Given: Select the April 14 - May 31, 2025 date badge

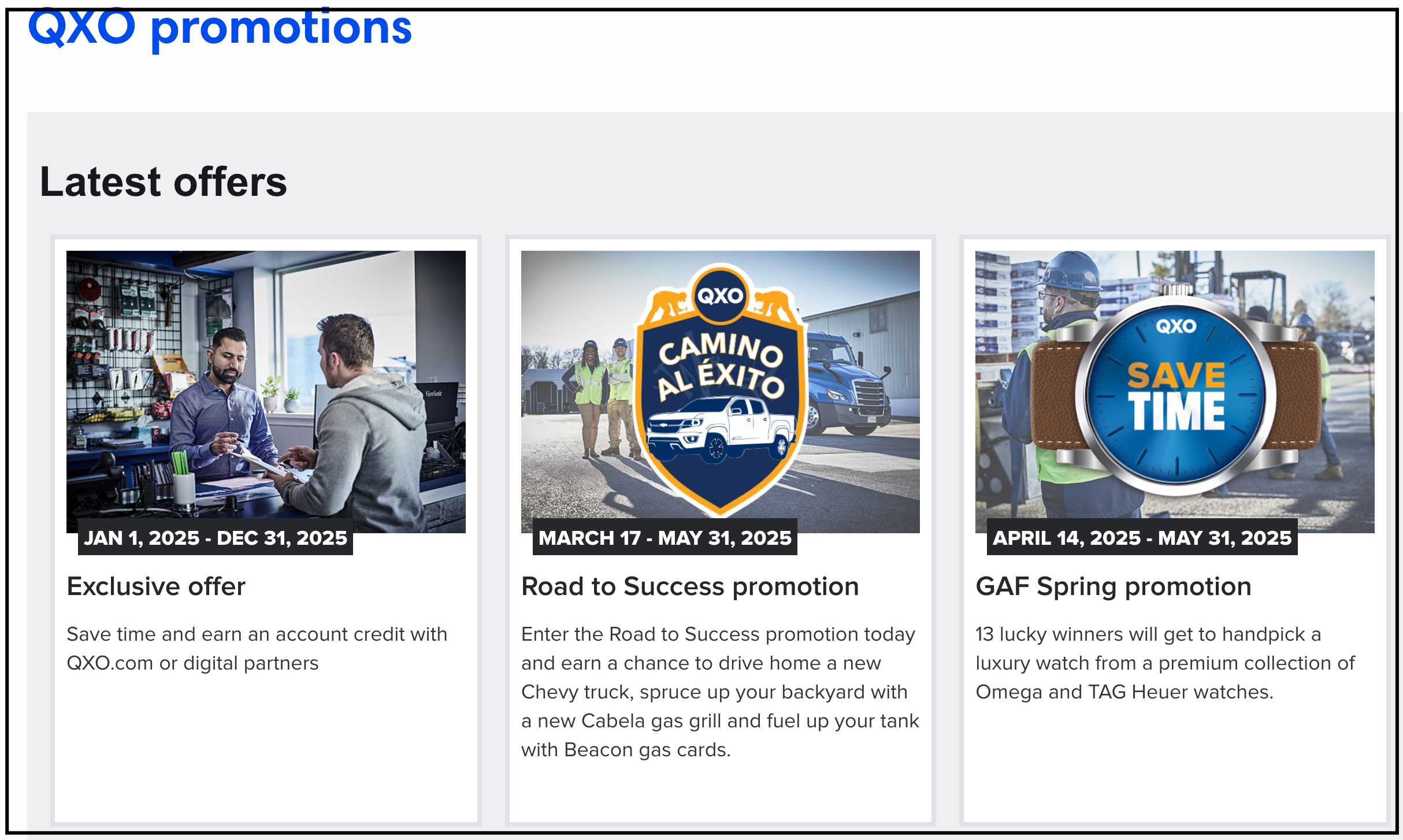Looking at the screenshot, I should (x=1142, y=537).
